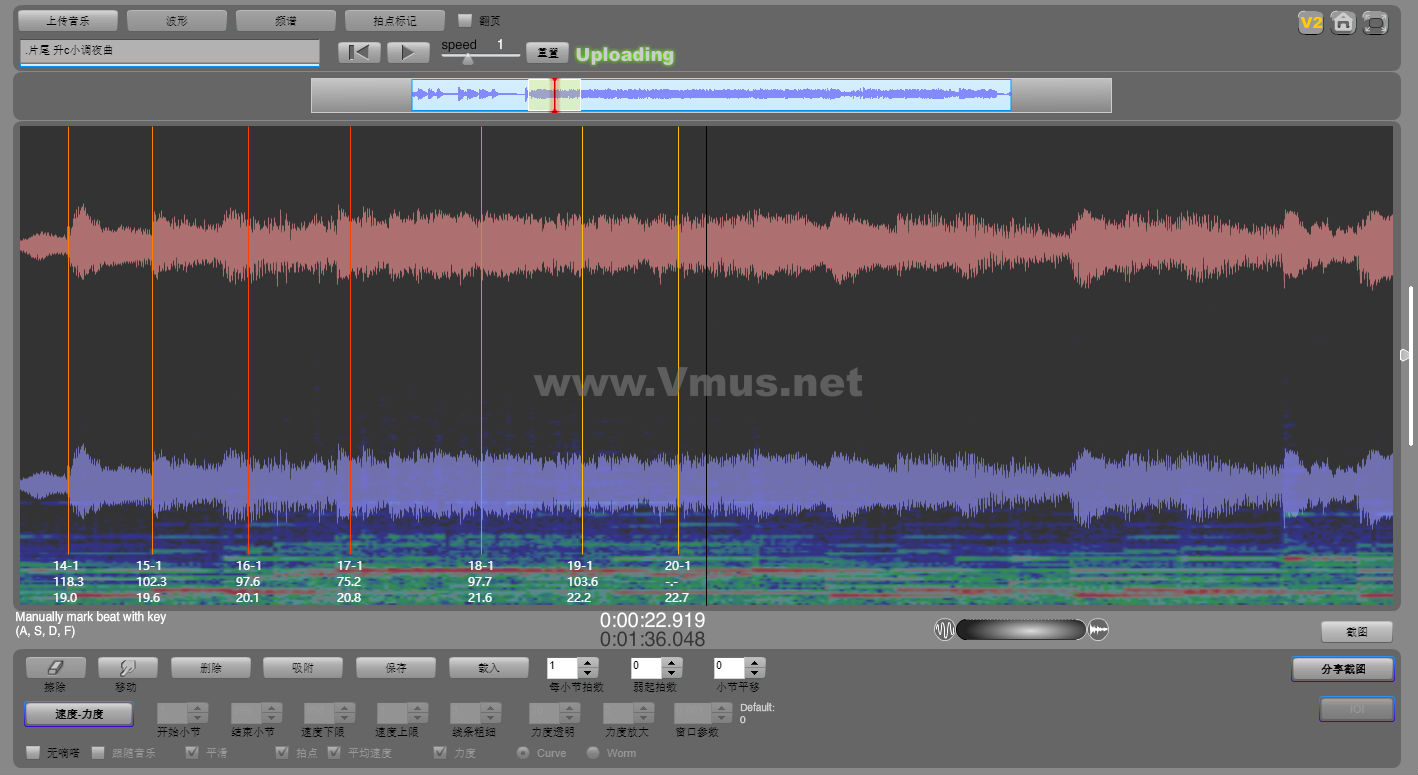The image size is (1418, 775).
Task: Click the 速度-力度 tempo-dynamics button
Action: click(x=79, y=714)
